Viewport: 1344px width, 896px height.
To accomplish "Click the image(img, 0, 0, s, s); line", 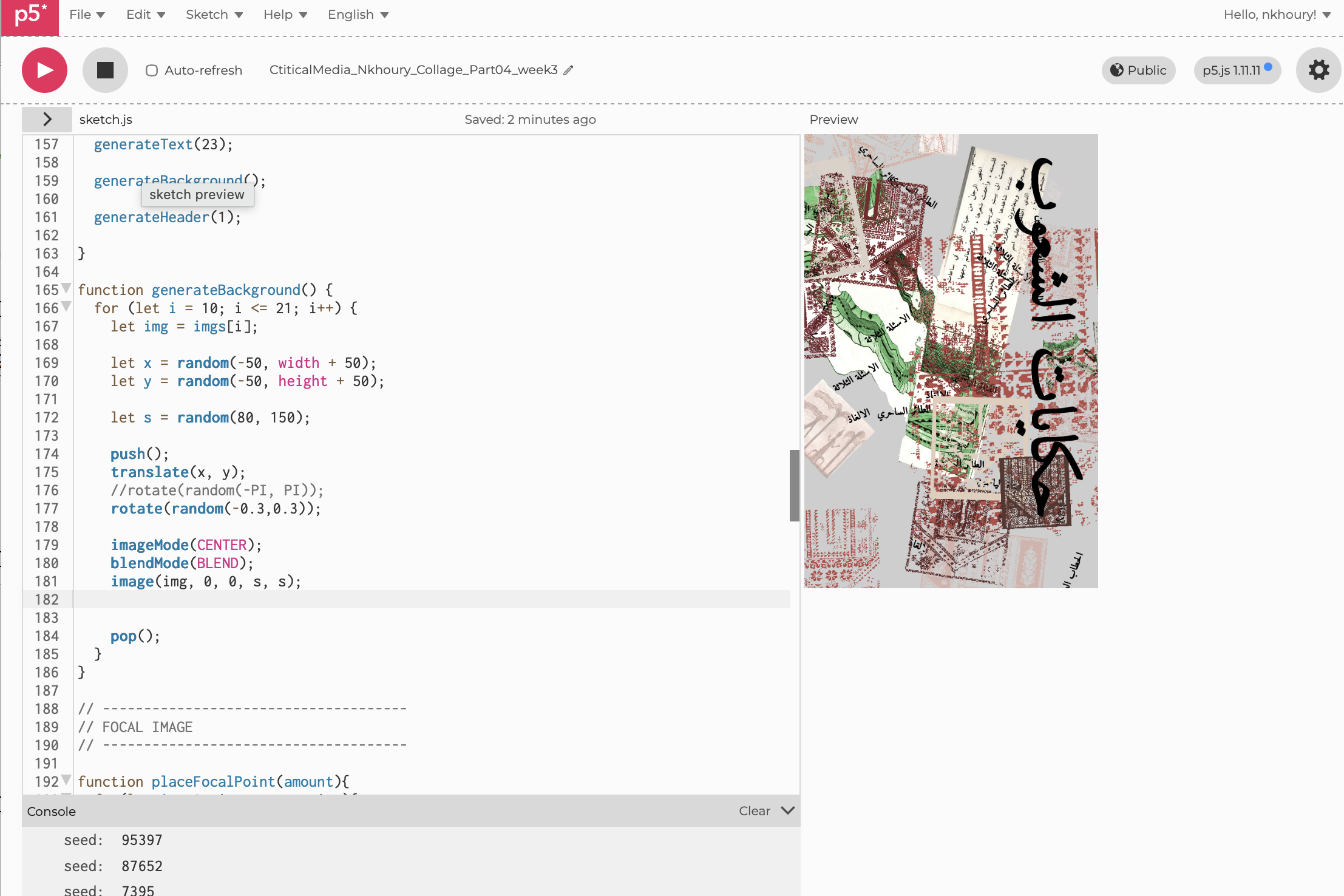I will (206, 582).
